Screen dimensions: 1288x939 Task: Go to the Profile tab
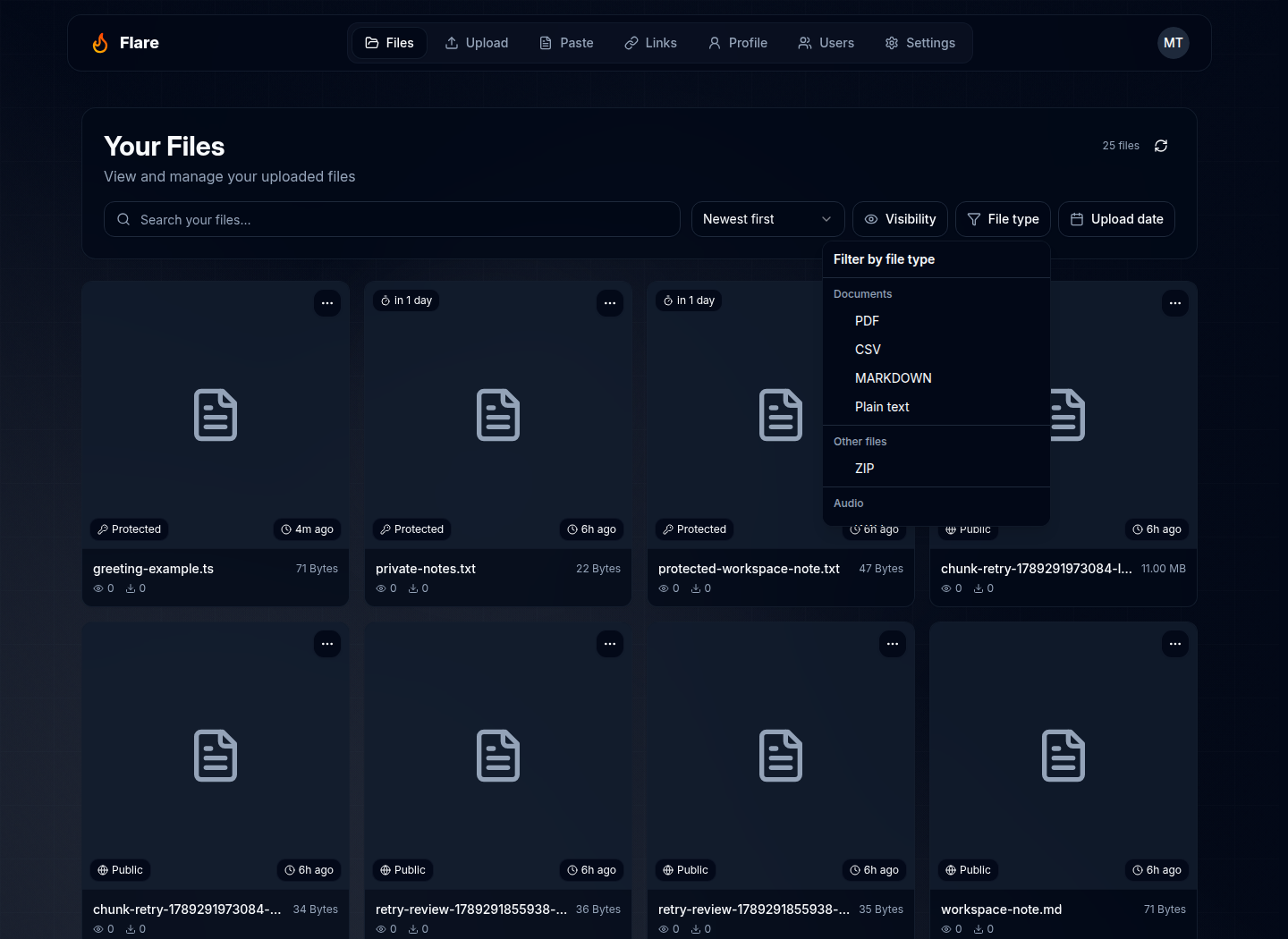pyautogui.click(x=738, y=43)
